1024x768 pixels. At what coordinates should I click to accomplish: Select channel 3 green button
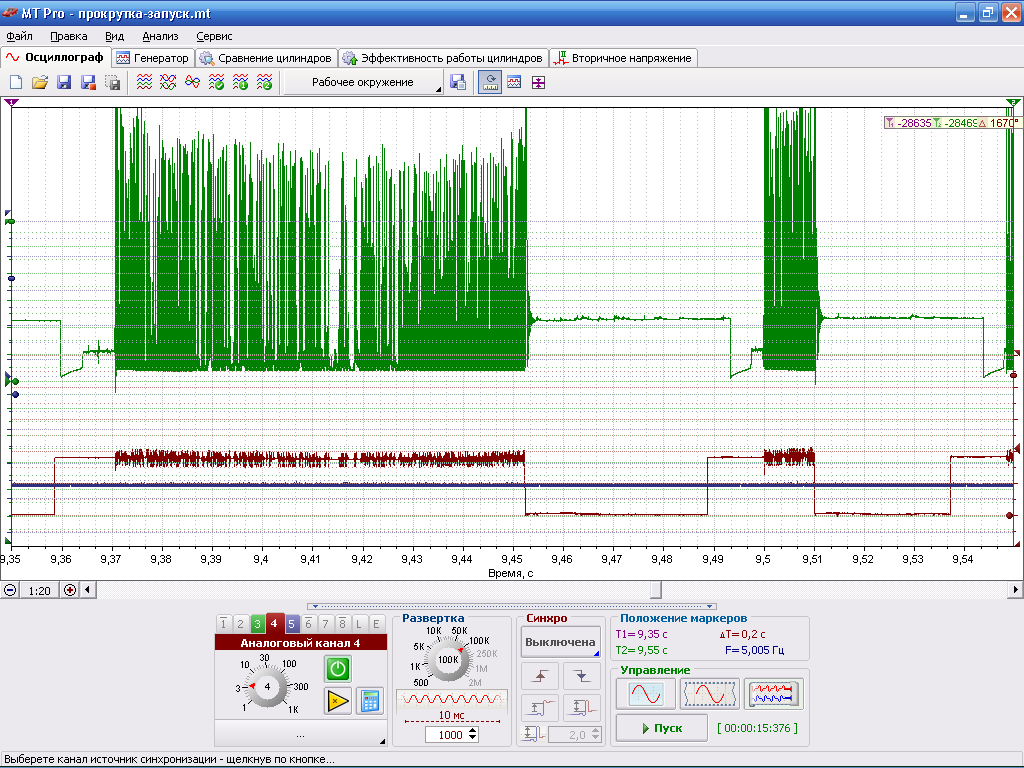[x=257, y=624]
